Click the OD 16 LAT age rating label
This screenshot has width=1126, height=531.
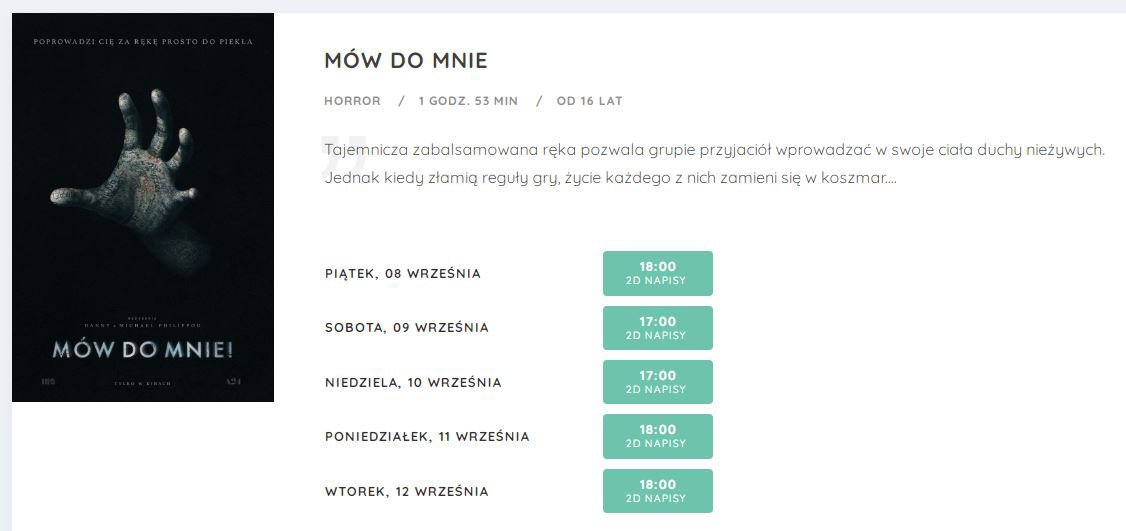590,101
